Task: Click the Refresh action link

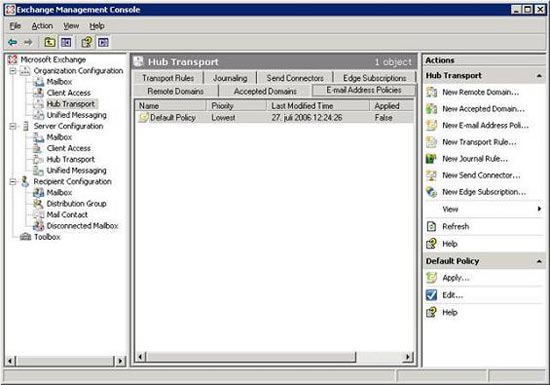Action: pos(456,226)
